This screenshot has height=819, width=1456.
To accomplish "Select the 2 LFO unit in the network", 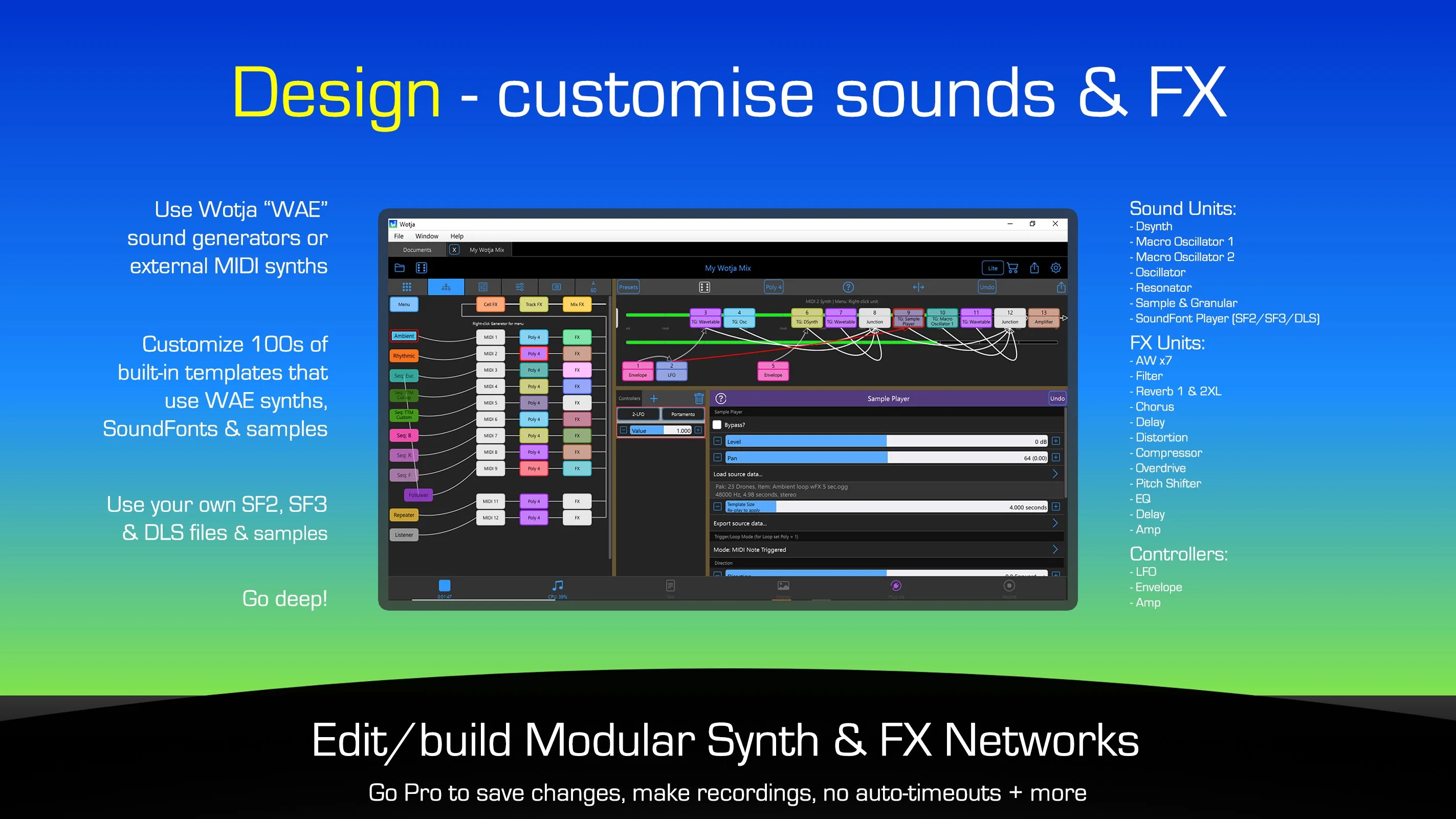I will (672, 371).
